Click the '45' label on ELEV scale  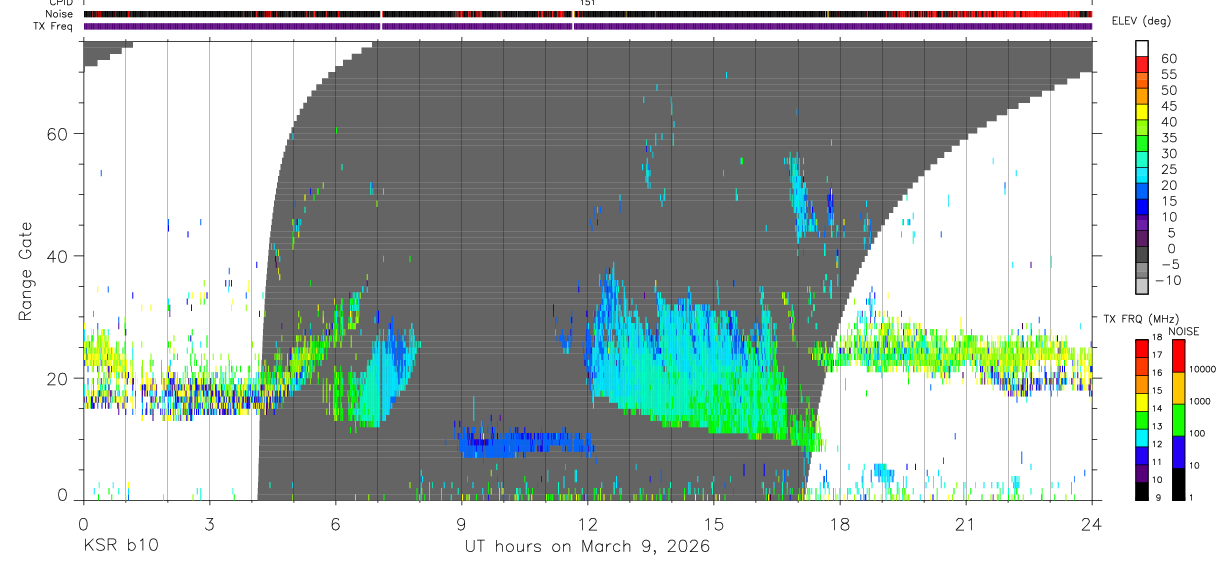click(x=1167, y=107)
